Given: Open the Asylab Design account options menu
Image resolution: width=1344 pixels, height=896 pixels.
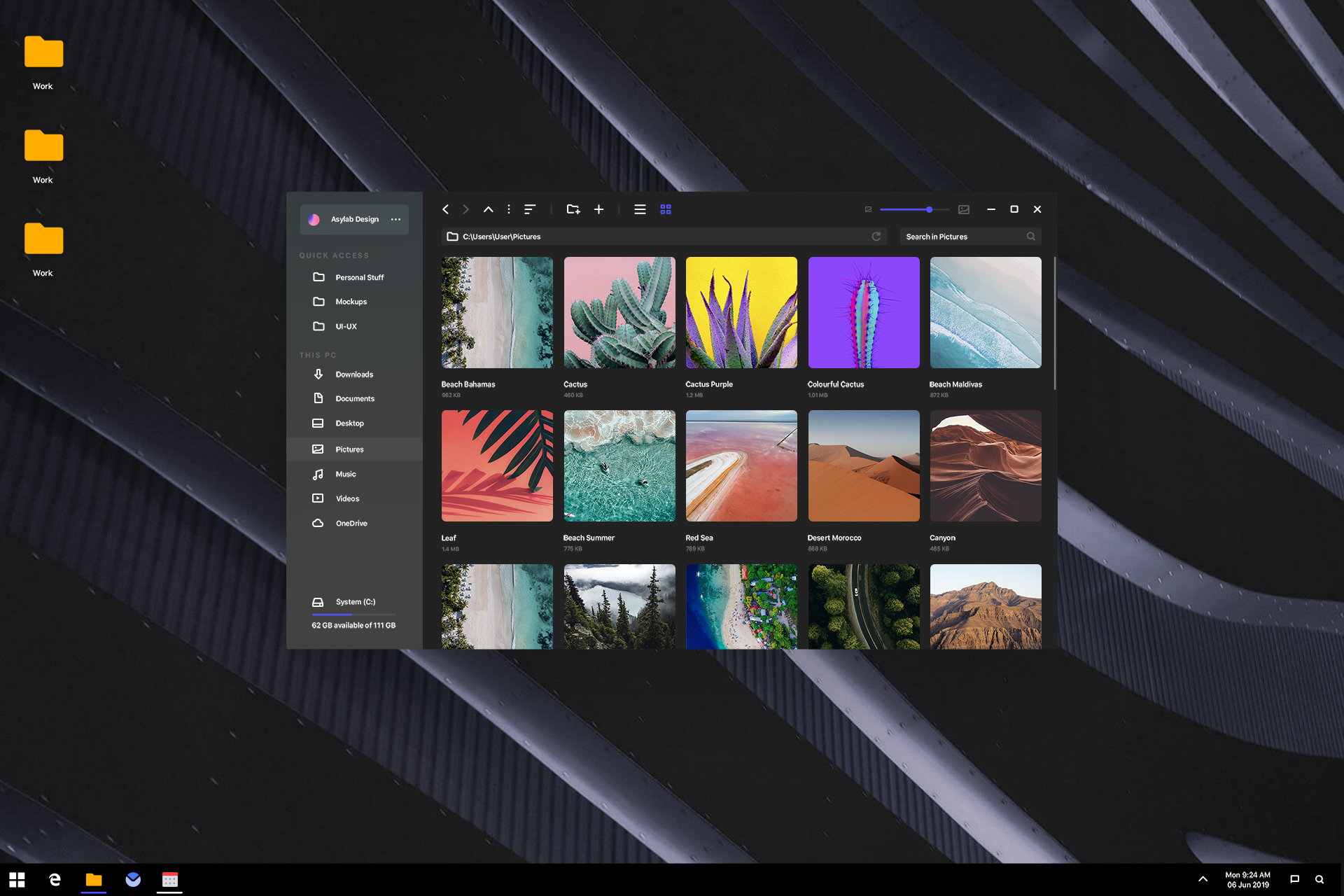Looking at the screenshot, I should click(395, 219).
